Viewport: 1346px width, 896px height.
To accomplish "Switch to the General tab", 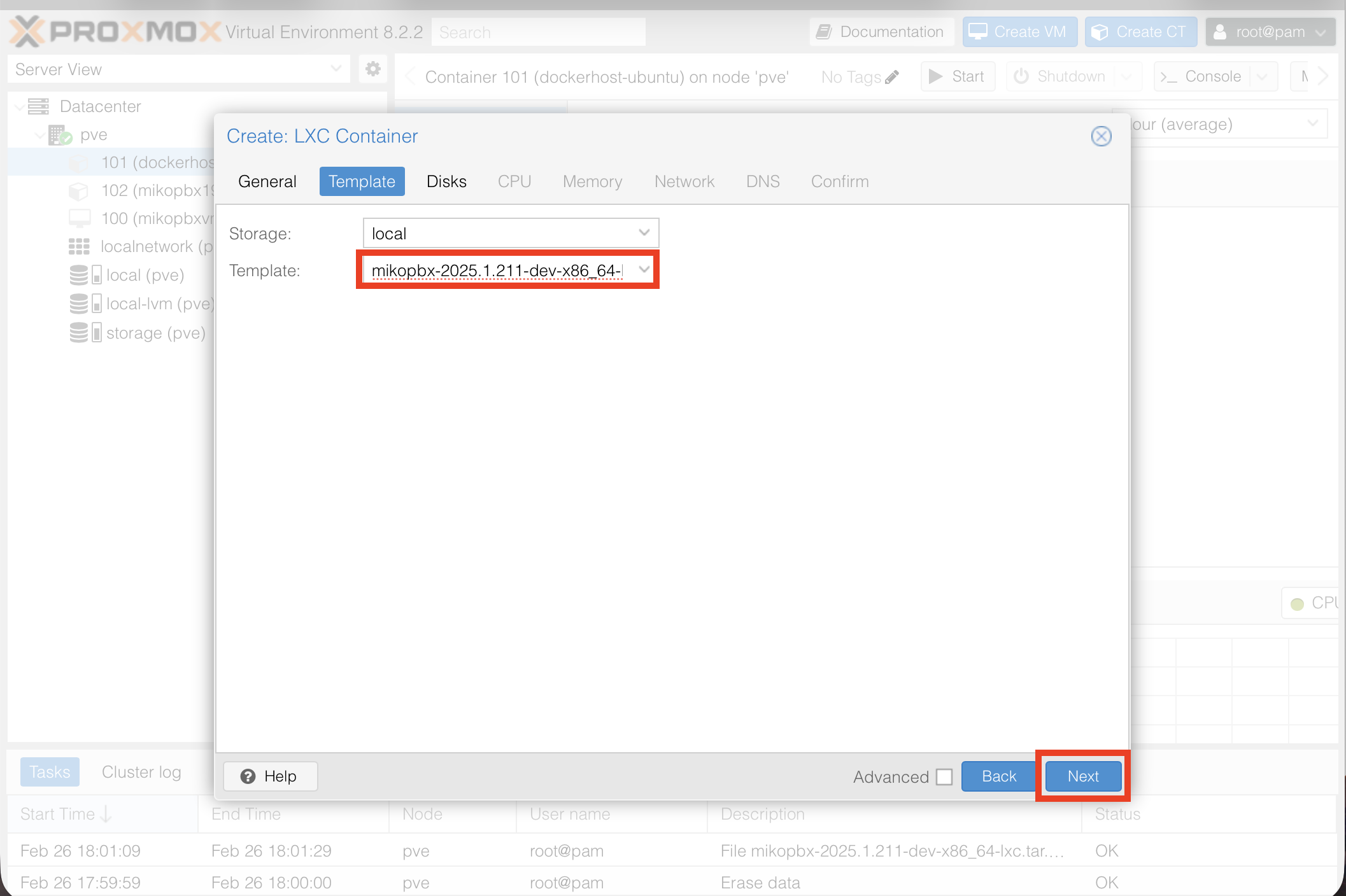I will pyautogui.click(x=267, y=181).
